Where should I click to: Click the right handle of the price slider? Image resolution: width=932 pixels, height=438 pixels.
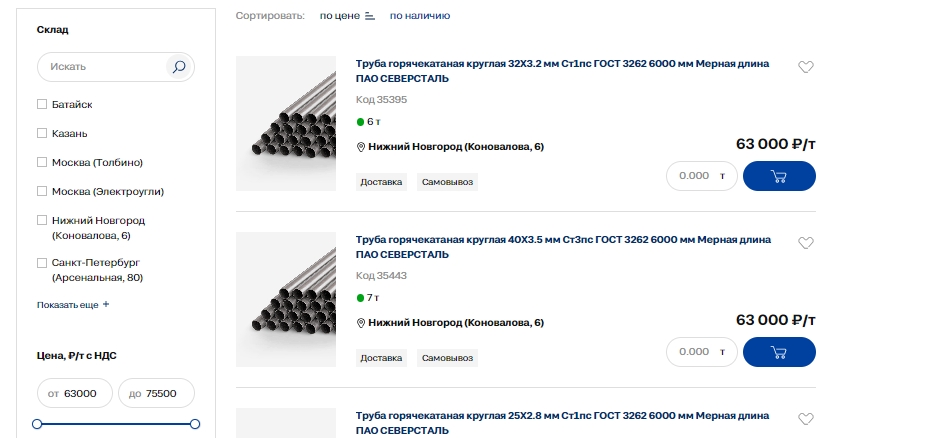click(195, 424)
